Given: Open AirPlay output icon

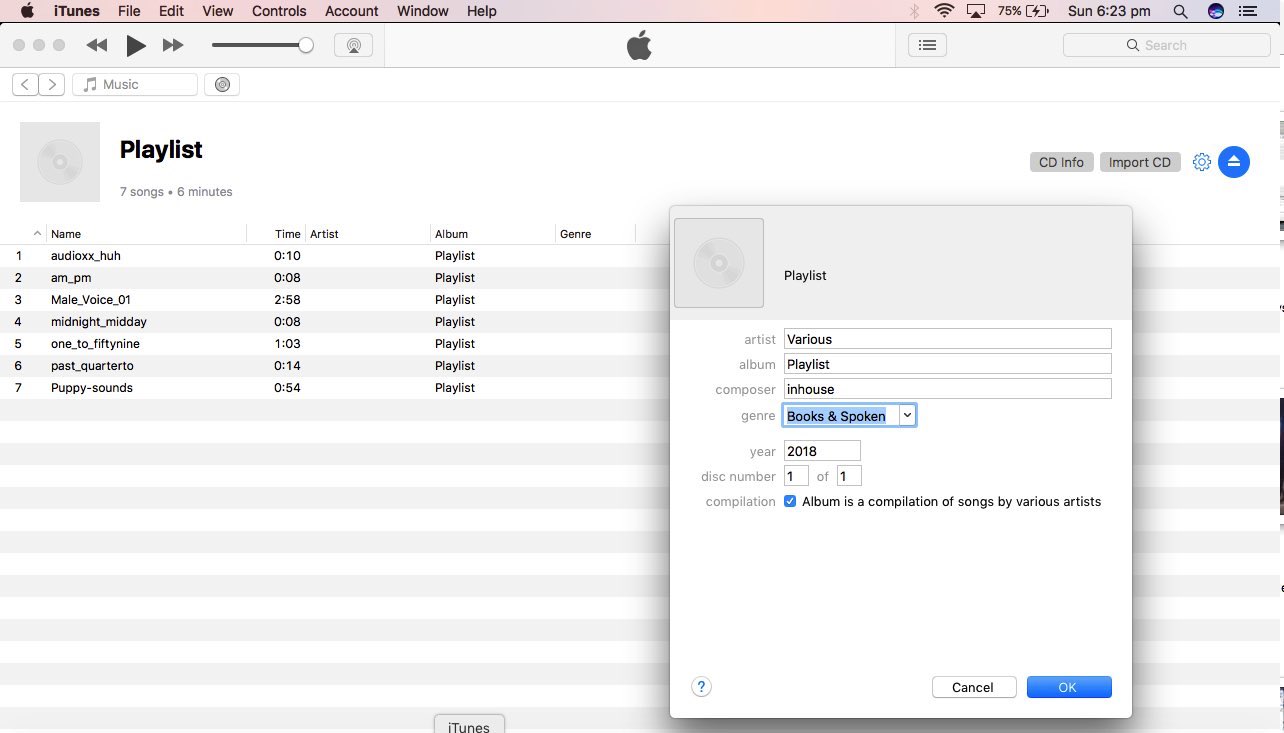Looking at the screenshot, I should [353, 45].
